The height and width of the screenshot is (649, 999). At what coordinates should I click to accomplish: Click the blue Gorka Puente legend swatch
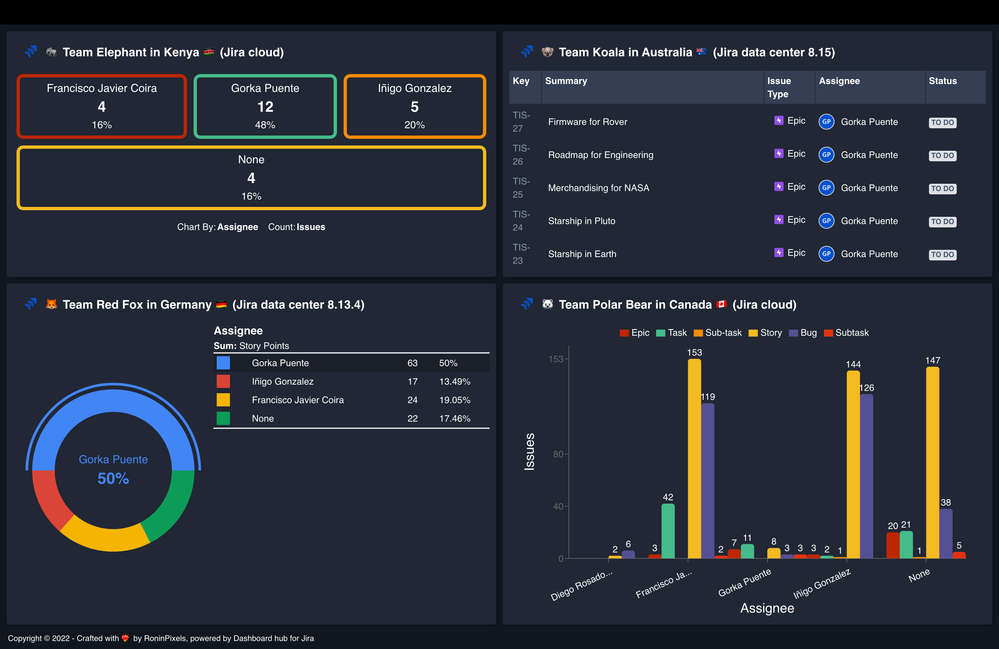click(x=223, y=363)
